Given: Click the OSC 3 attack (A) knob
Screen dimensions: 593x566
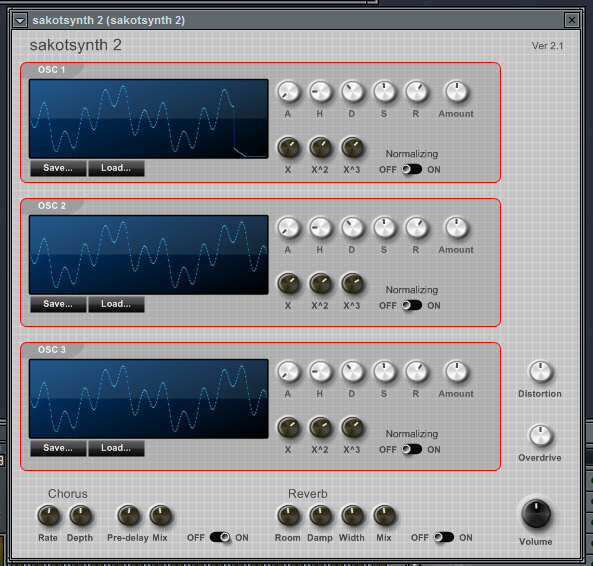Looking at the screenshot, I should 288,372.
